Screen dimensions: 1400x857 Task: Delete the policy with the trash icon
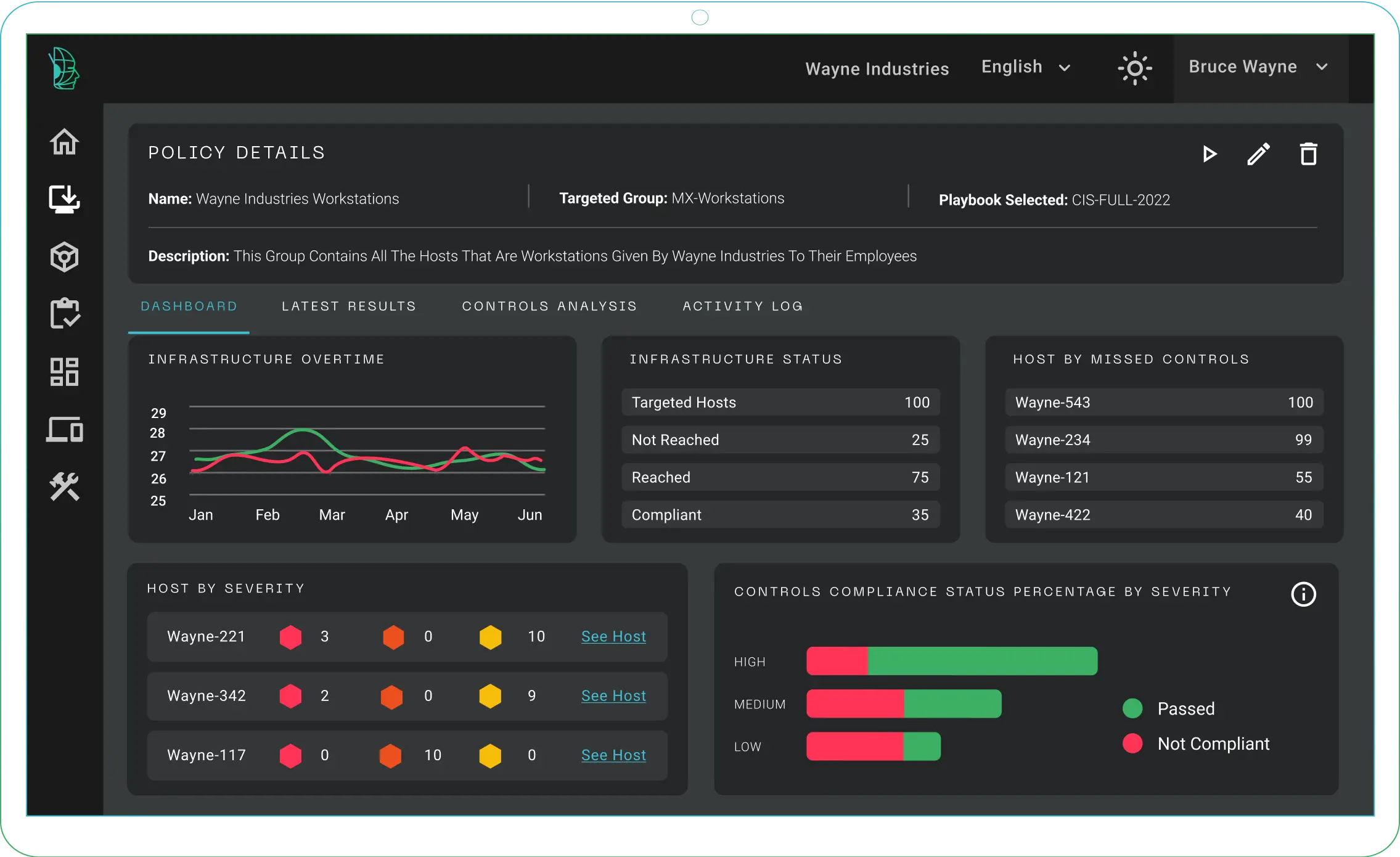[x=1308, y=154]
